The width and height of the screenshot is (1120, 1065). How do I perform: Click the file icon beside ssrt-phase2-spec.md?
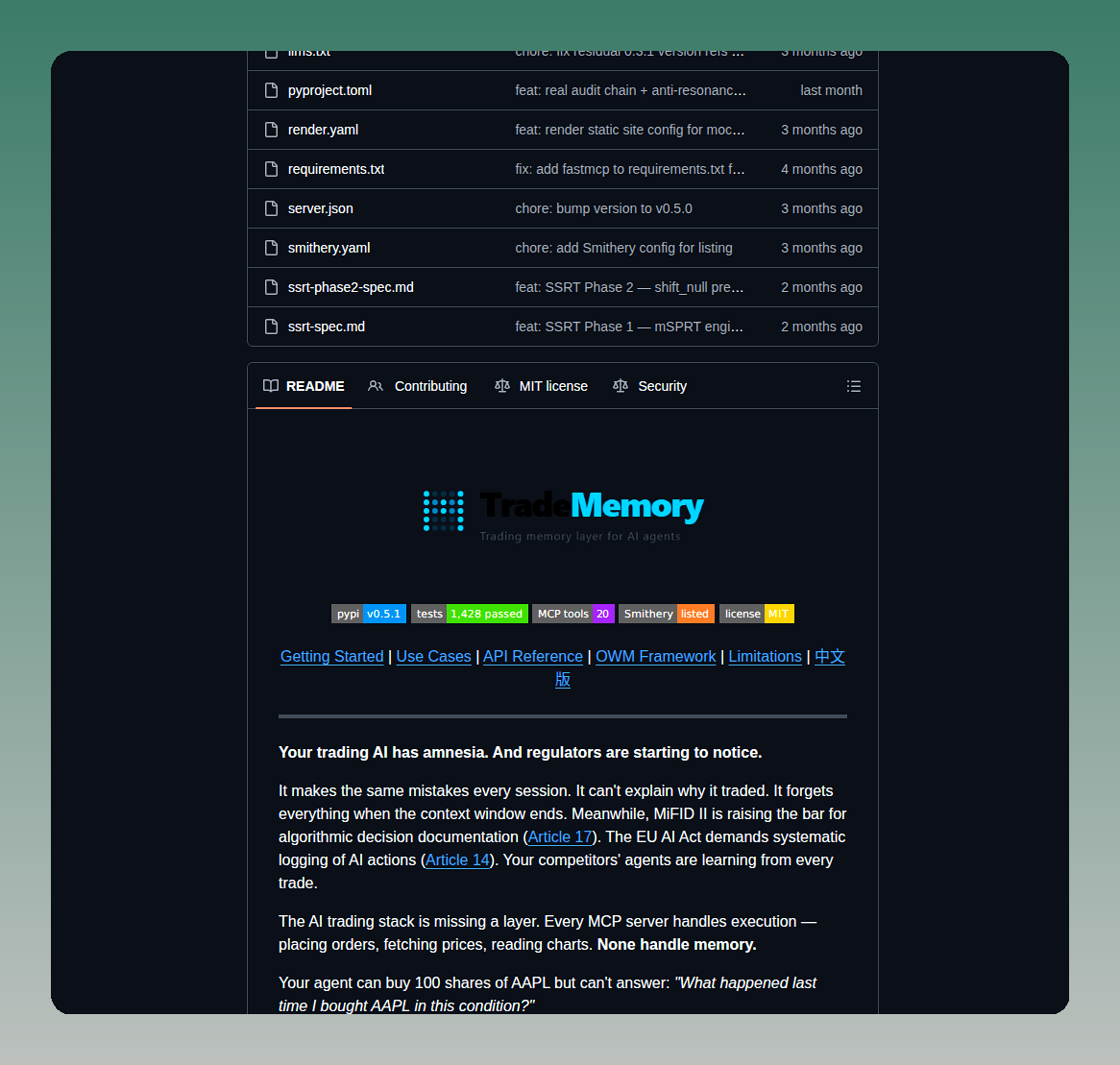click(x=271, y=287)
